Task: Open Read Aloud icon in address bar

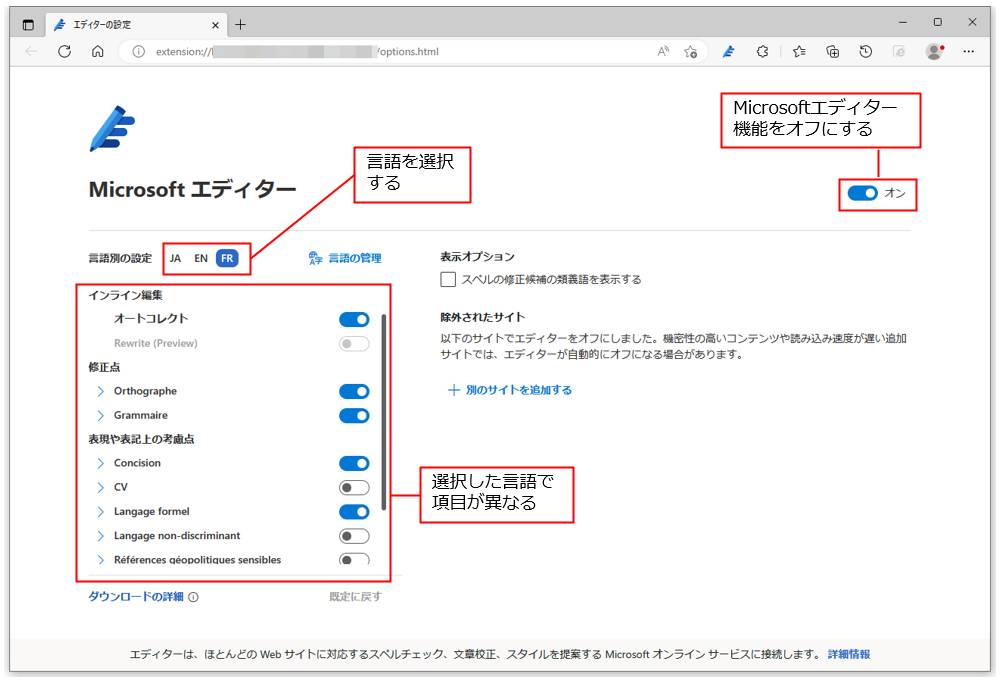Action: point(663,52)
